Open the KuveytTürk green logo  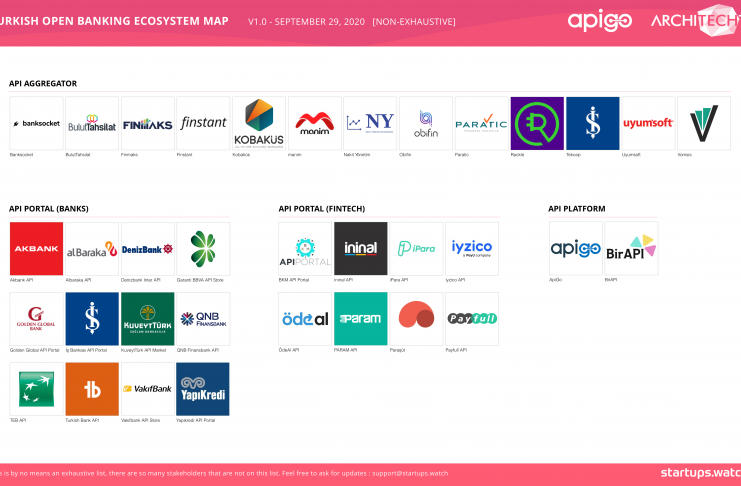point(148,319)
